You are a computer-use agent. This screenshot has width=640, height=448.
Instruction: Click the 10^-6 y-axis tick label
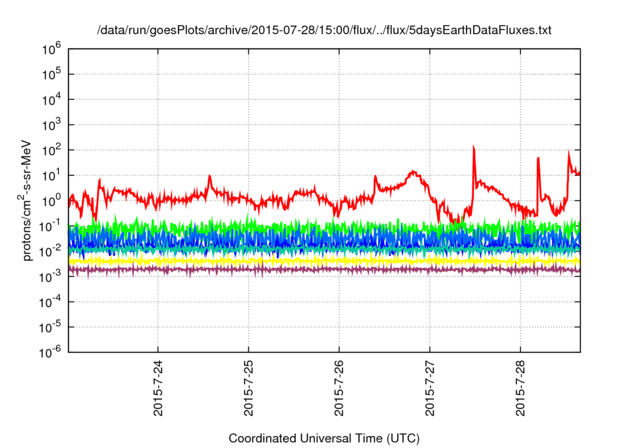click(51, 353)
